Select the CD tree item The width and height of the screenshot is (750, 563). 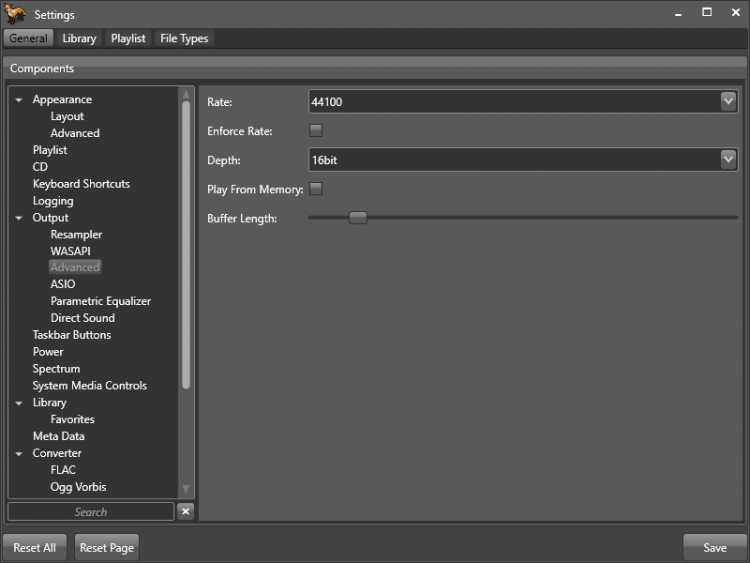(x=40, y=166)
